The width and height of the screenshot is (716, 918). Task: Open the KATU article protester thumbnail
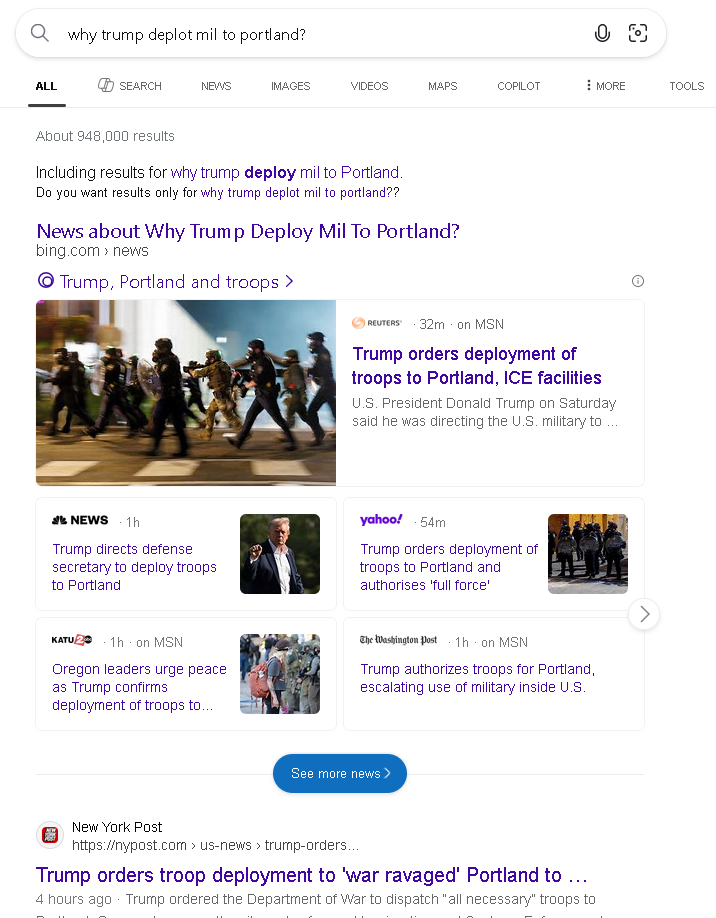pos(280,674)
